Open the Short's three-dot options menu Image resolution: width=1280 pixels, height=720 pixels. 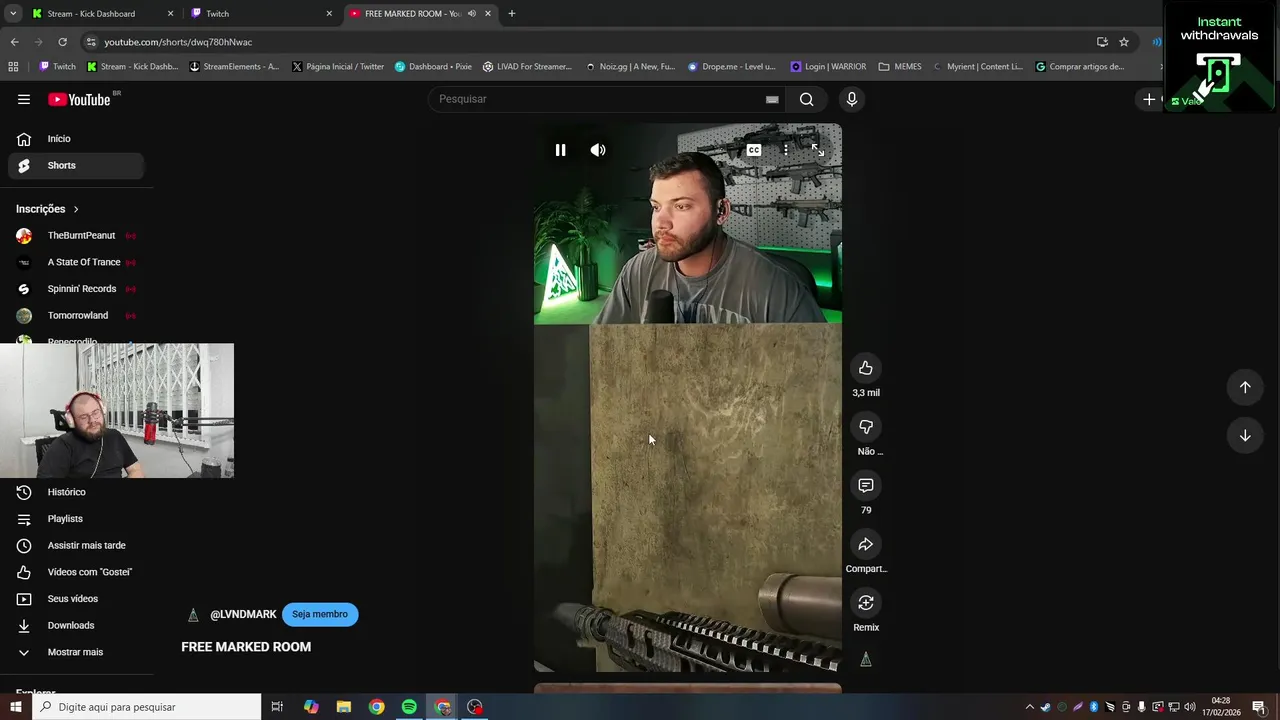click(x=786, y=150)
